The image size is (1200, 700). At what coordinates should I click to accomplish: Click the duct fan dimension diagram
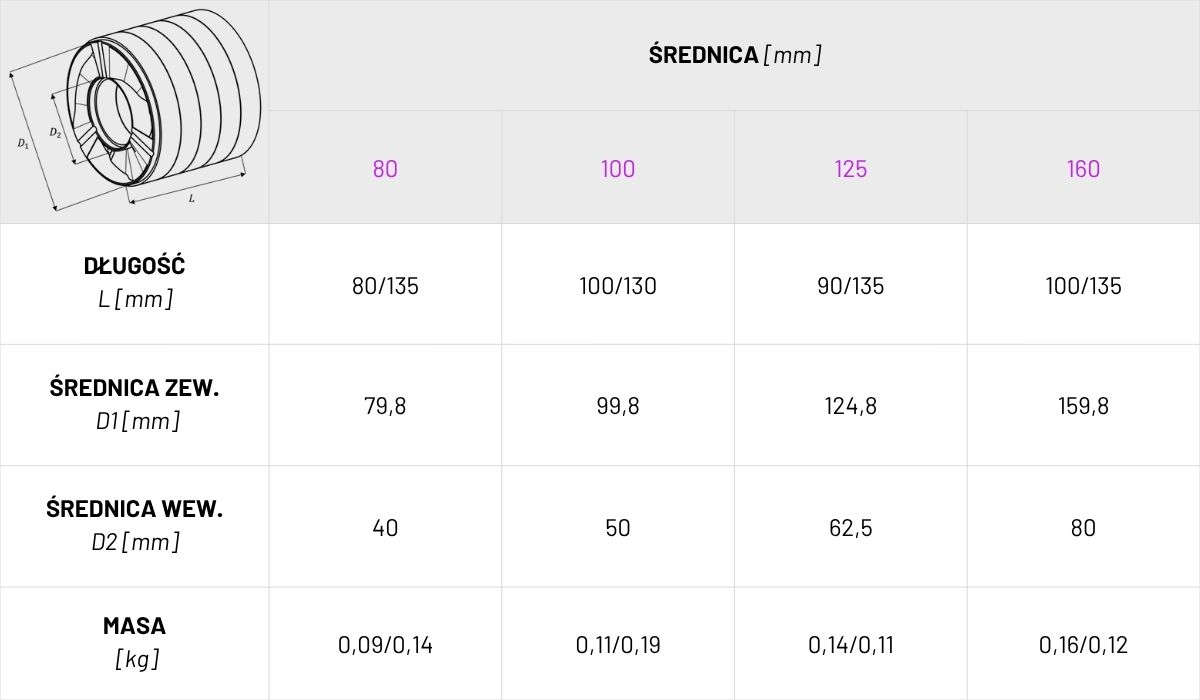point(135,110)
